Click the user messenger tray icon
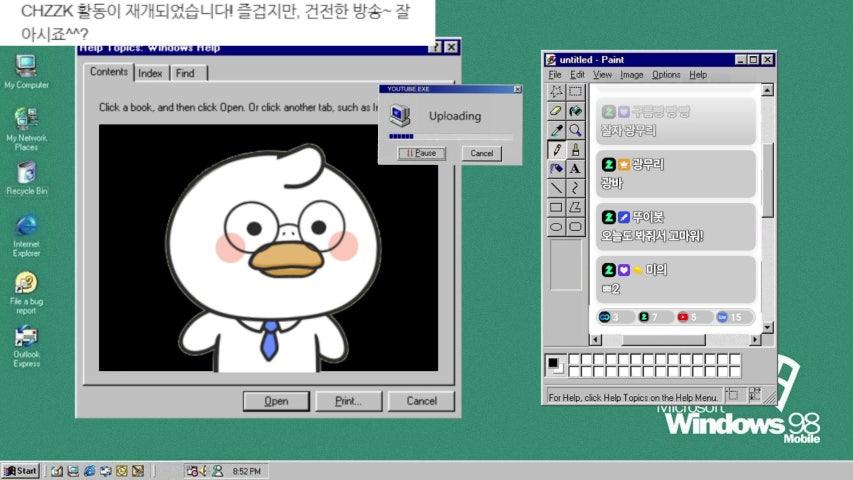Image resolution: width=853 pixels, height=480 pixels. pyautogui.click(x=218, y=471)
